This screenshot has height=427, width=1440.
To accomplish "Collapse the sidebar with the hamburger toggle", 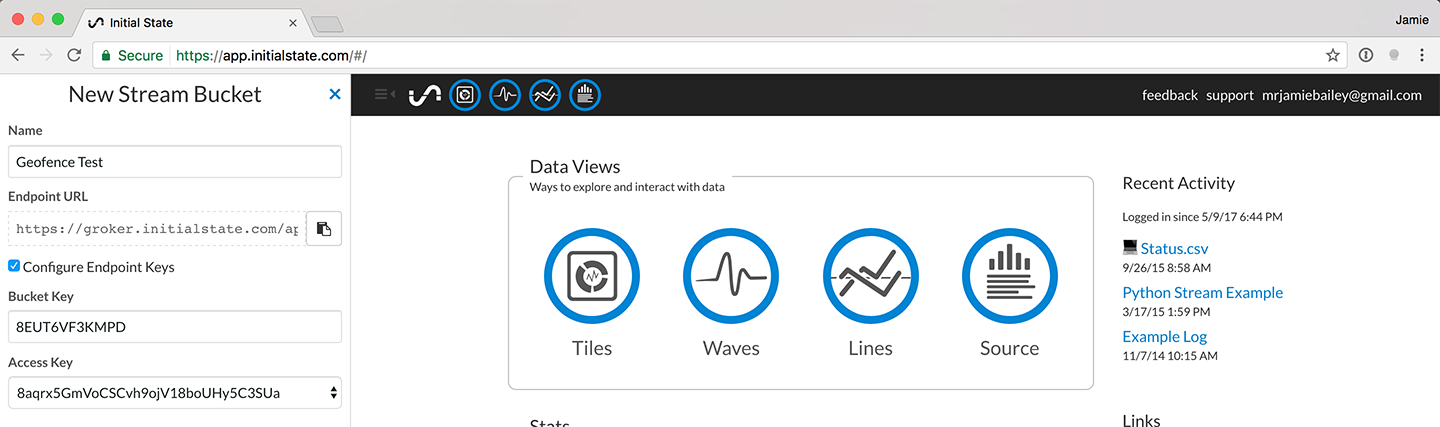I will 384,94.
